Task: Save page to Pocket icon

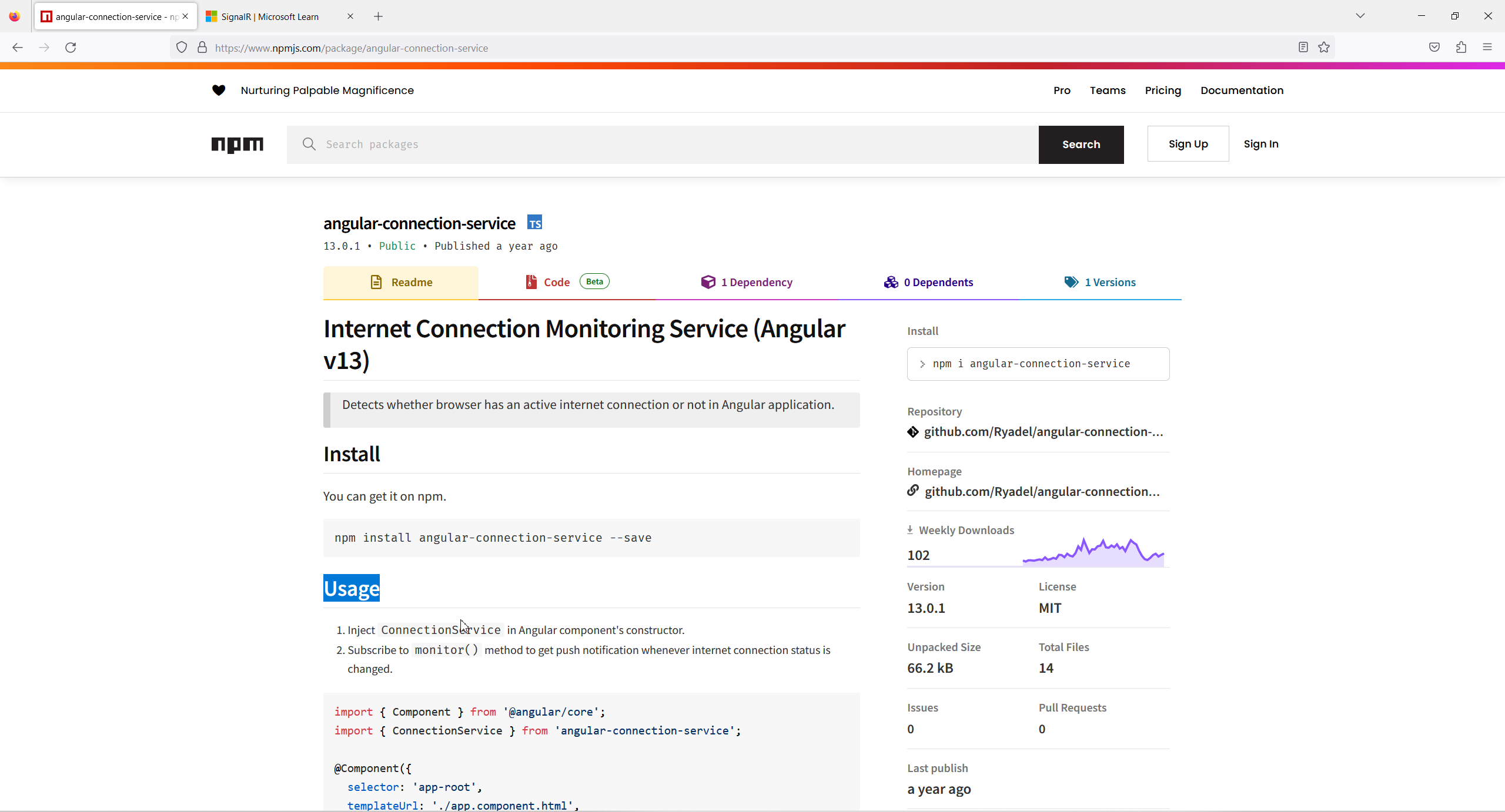Action: (x=1434, y=48)
